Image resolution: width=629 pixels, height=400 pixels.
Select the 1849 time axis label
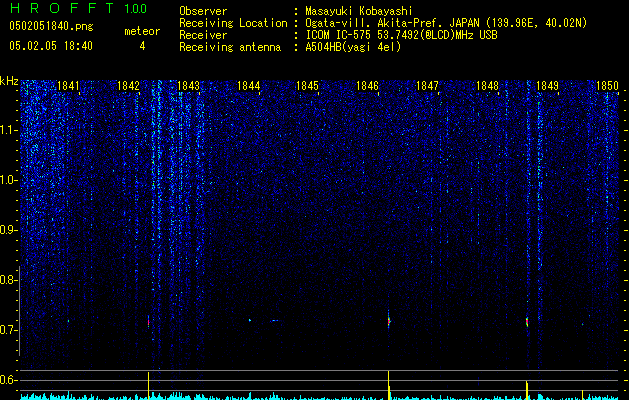(x=547, y=86)
